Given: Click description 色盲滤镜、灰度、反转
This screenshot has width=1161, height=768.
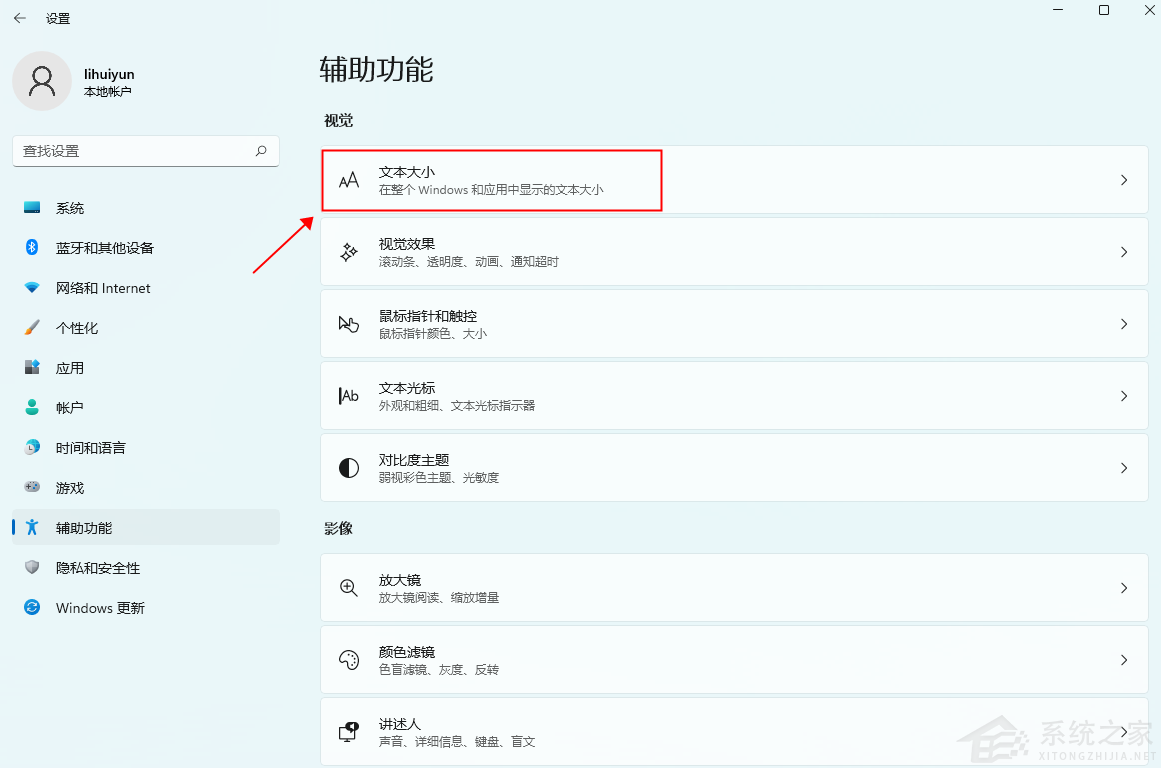Looking at the screenshot, I should tap(439, 670).
